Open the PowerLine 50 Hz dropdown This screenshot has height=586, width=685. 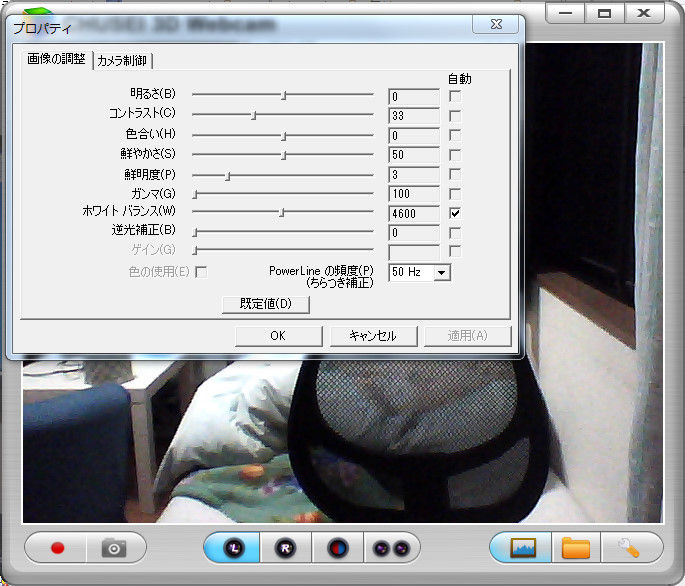[442, 273]
